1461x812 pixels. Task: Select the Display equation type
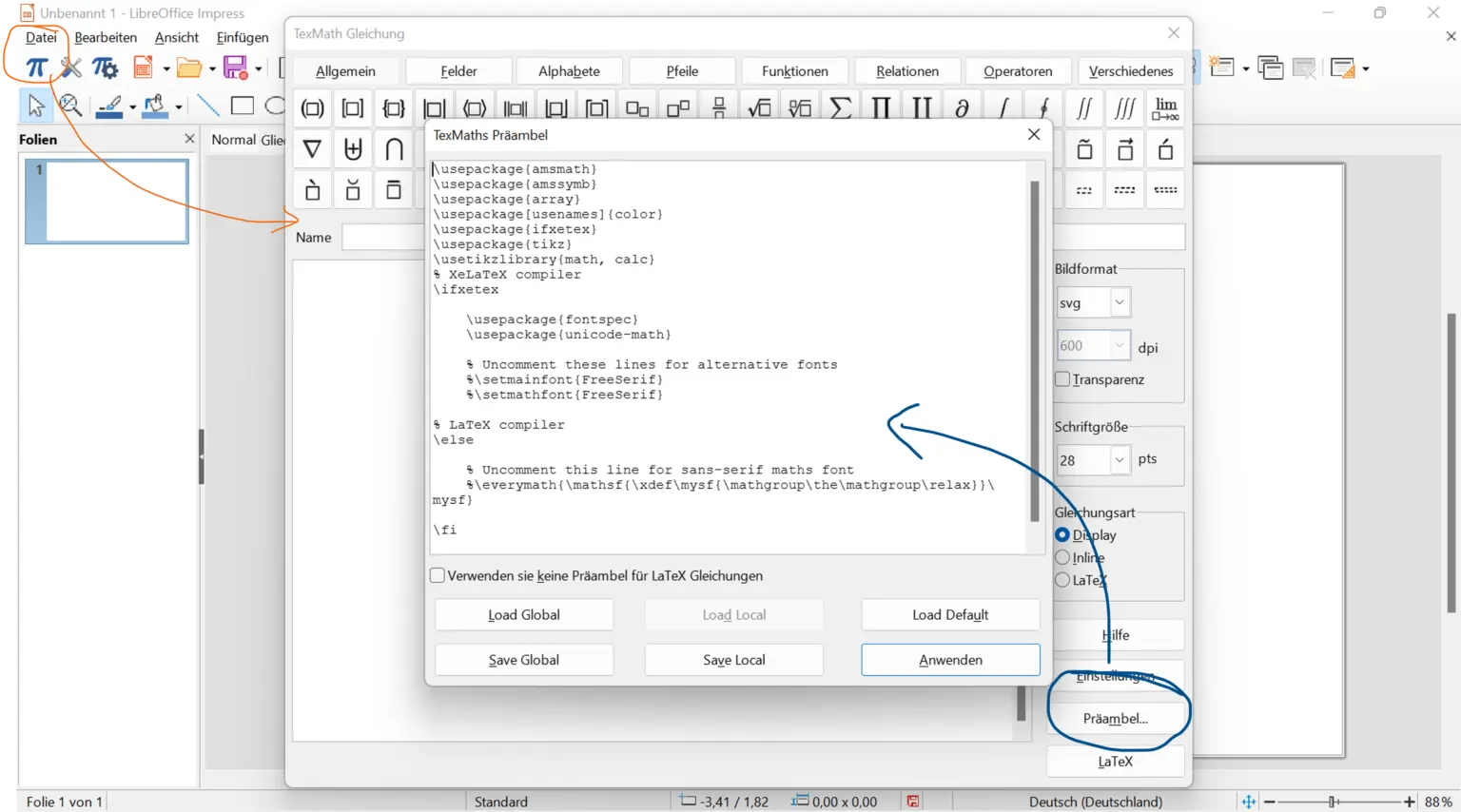[x=1062, y=535]
